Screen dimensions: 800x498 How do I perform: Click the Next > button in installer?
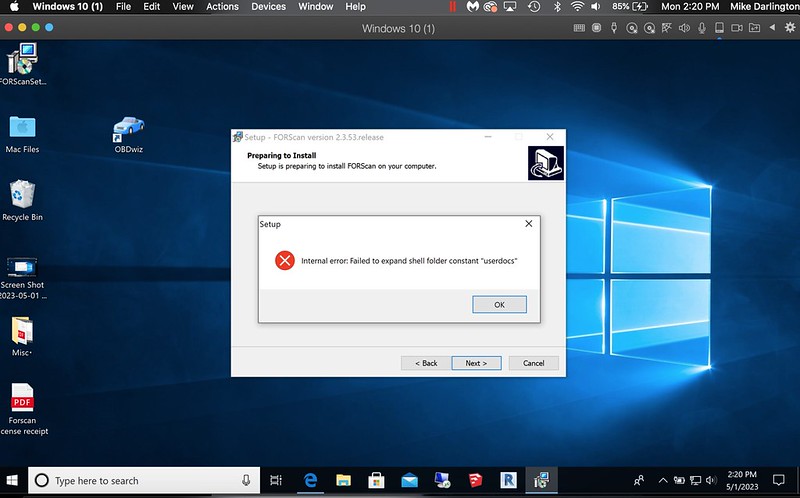point(476,363)
